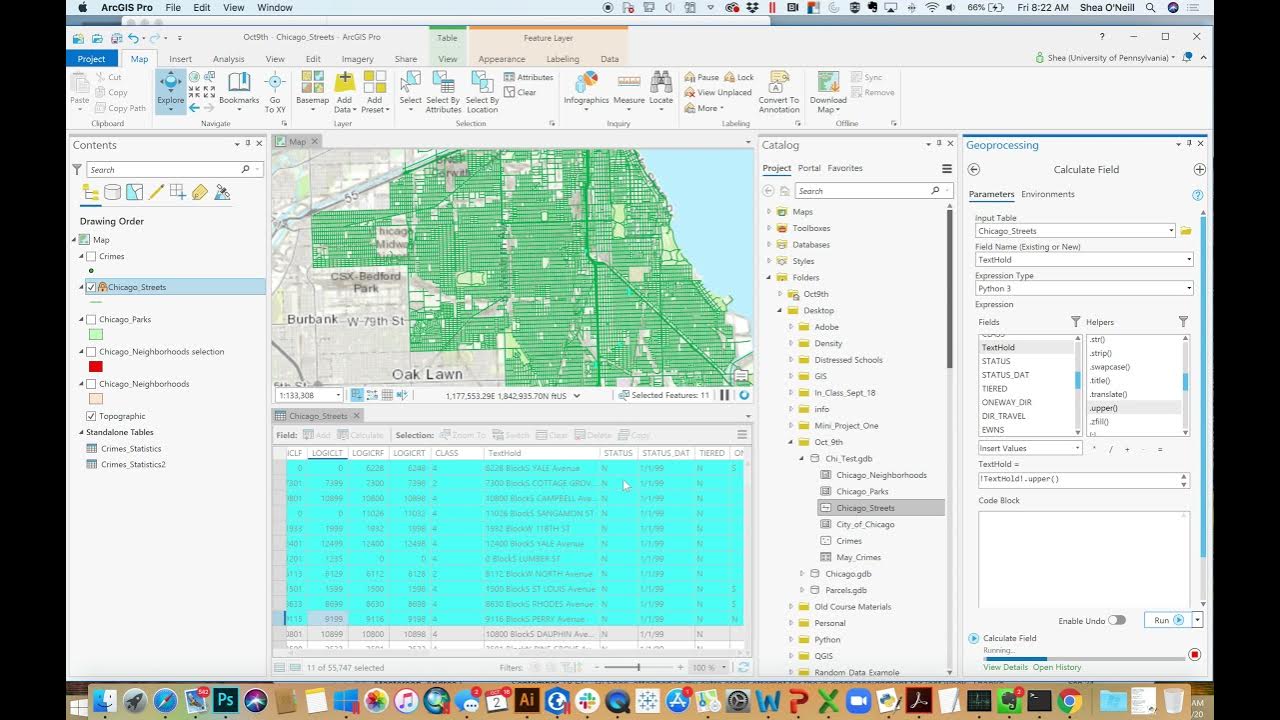The height and width of the screenshot is (720, 1280).
Task: Open Geoprocessing help question mark
Action: tap(1197, 195)
